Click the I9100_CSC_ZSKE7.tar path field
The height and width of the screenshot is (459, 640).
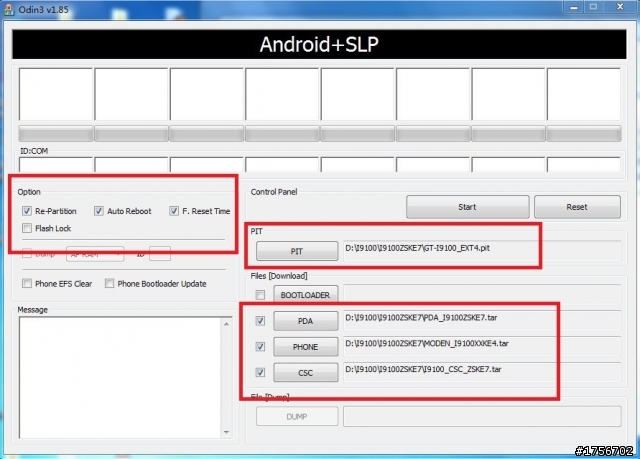[x=482, y=372]
